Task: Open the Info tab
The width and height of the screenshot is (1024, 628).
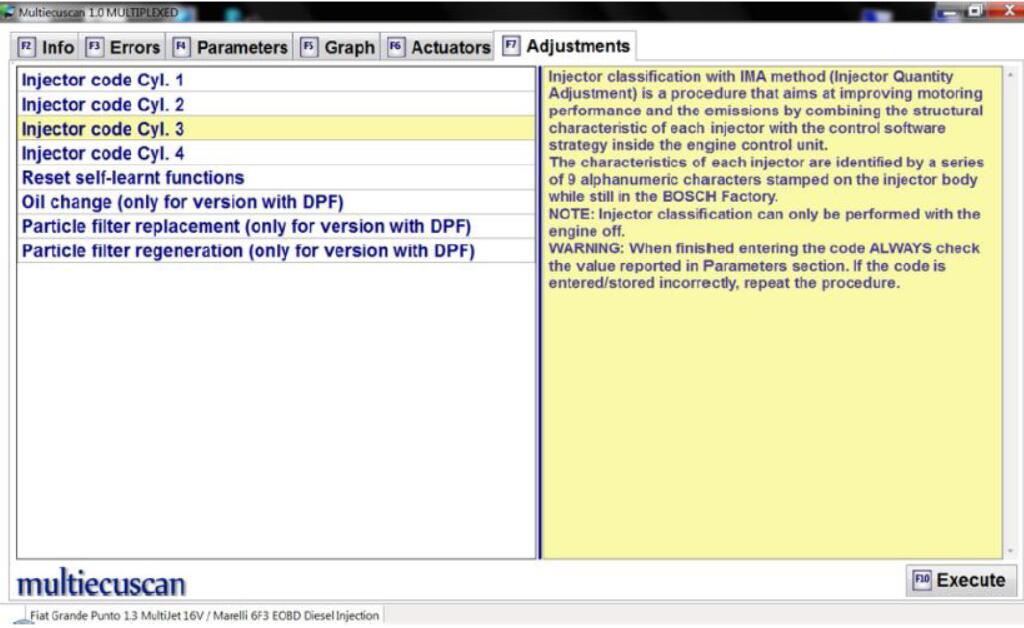Action: click(46, 47)
